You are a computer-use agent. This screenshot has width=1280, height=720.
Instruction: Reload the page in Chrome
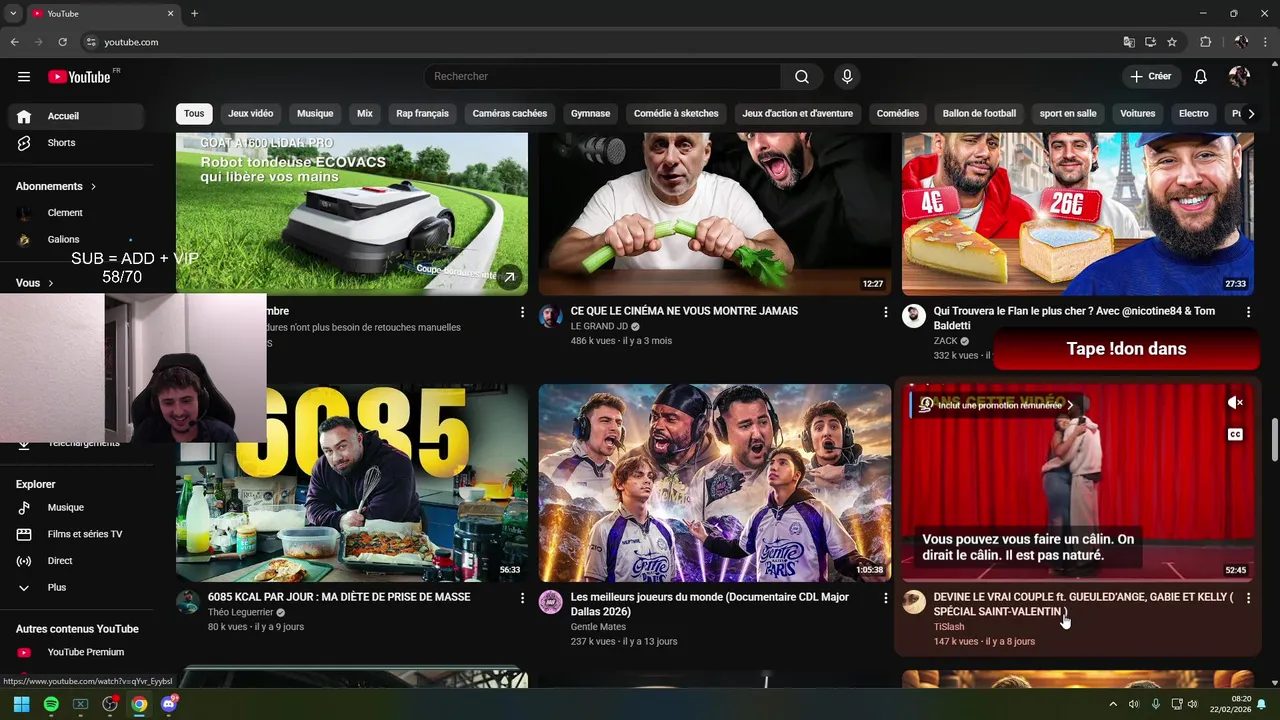pos(62,42)
